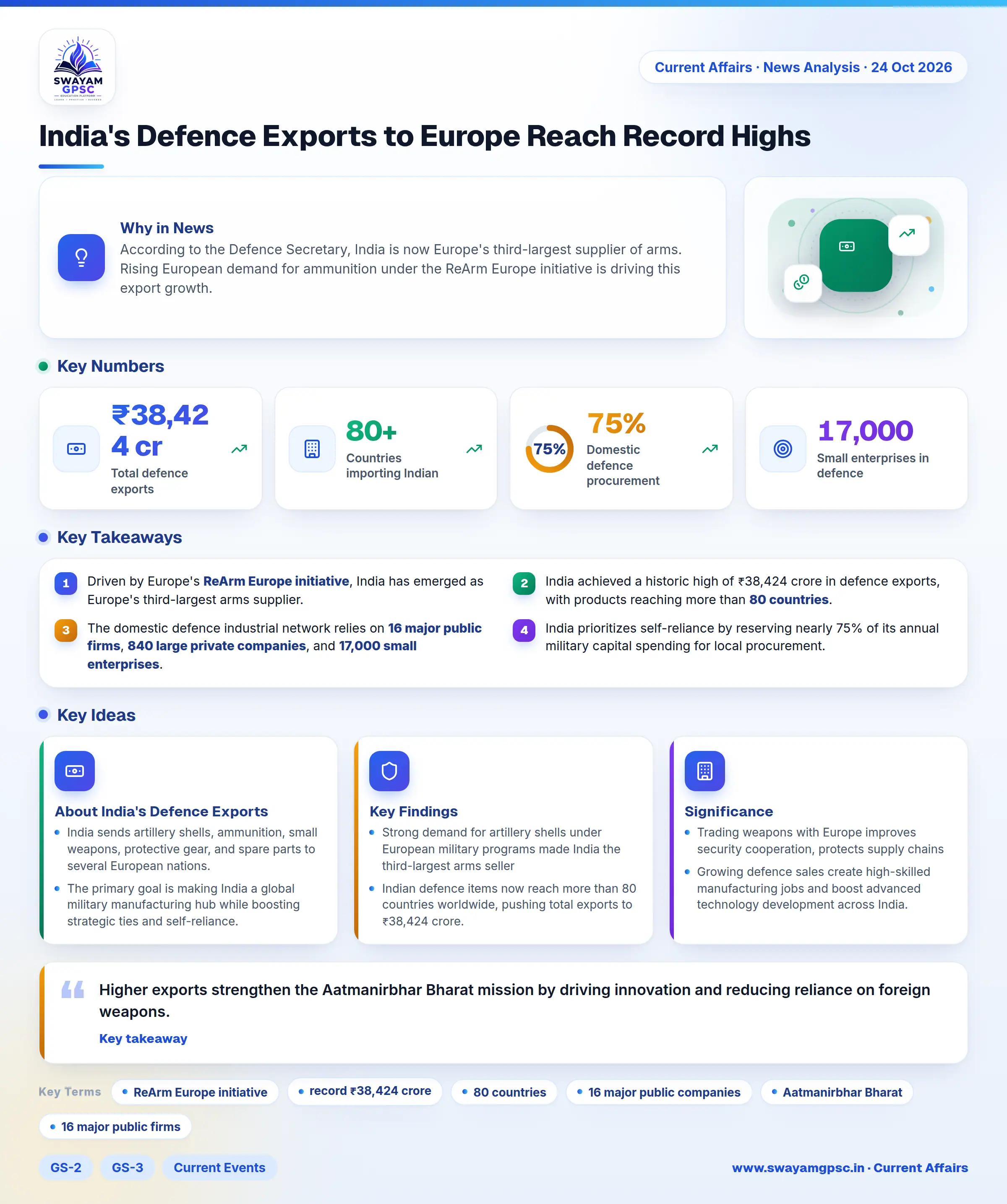Click the ₹38,424 cr figure
This screenshot has height=1204, width=1007.
pyautogui.click(x=160, y=430)
